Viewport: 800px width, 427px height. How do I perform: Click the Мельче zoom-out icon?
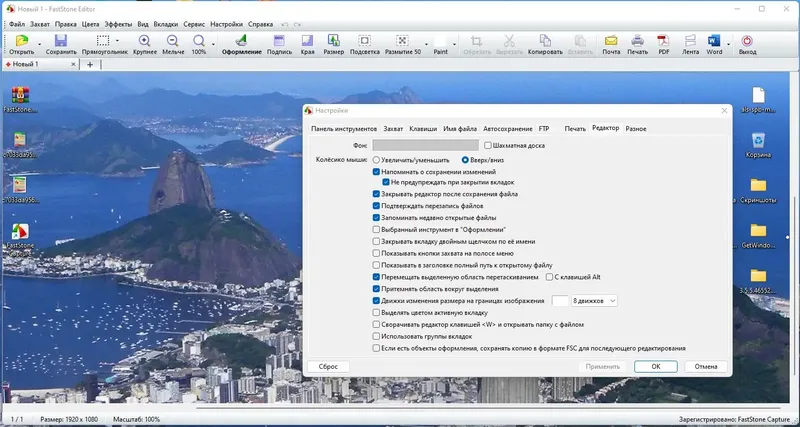click(173, 42)
